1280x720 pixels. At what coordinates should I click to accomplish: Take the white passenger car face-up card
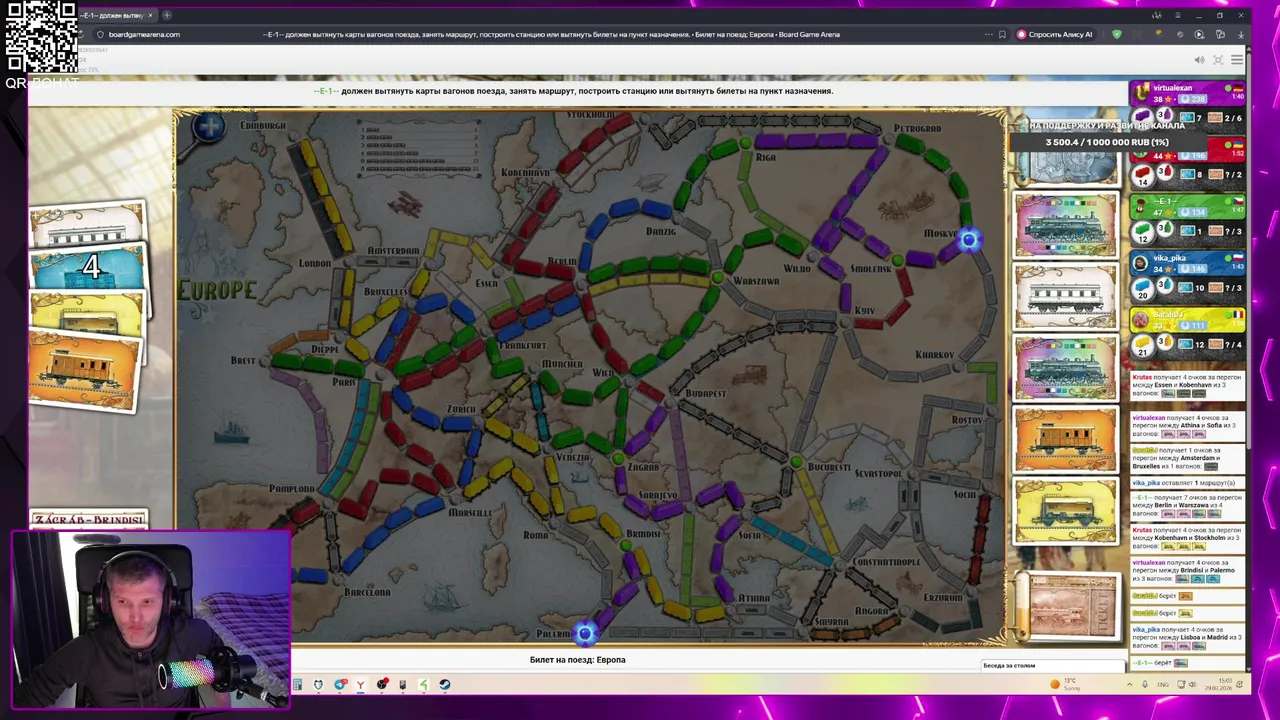click(x=1066, y=297)
